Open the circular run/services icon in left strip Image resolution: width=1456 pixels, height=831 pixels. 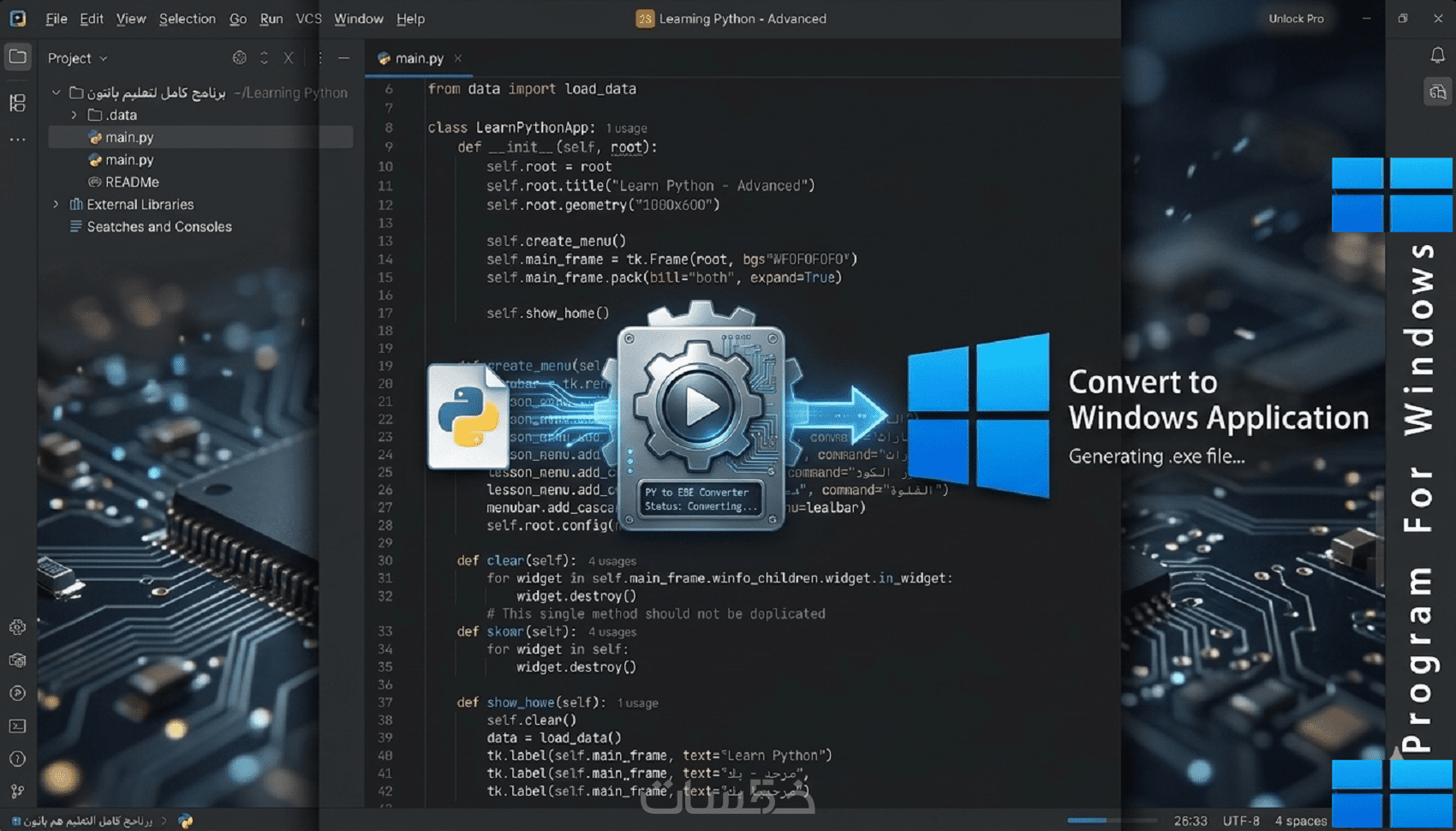(18, 693)
